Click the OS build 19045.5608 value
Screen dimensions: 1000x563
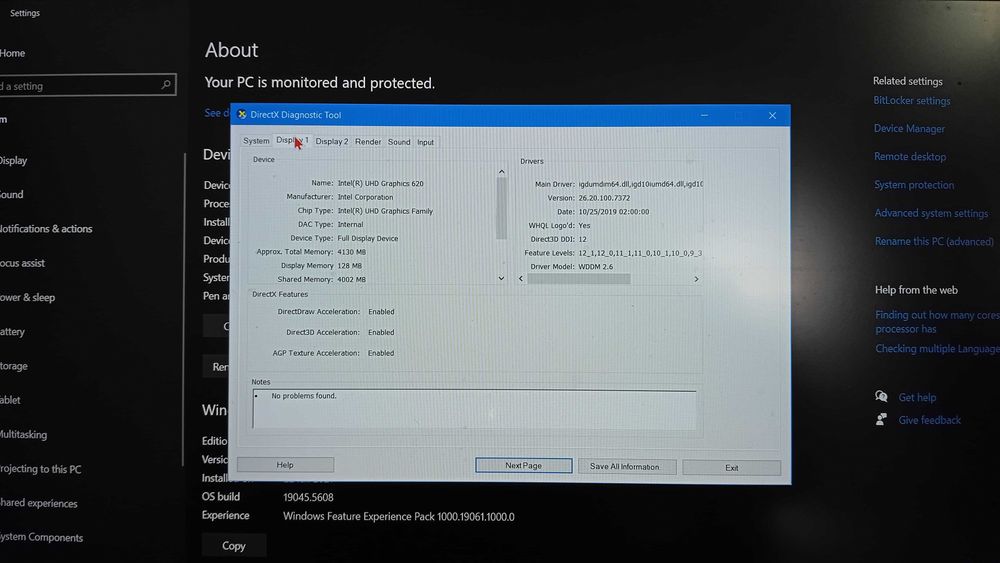(x=308, y=497)
